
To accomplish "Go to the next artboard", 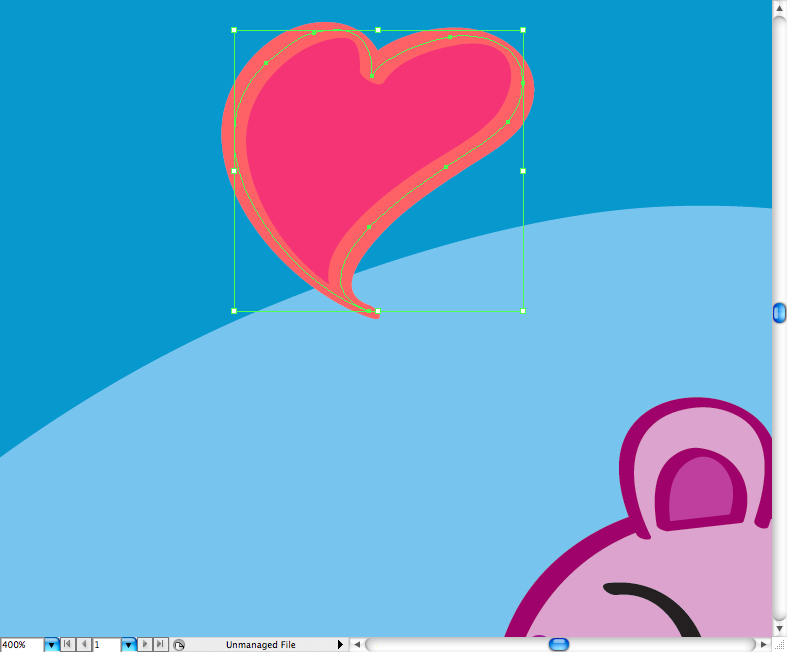I will pyautogui.click(x=145, y=645).
